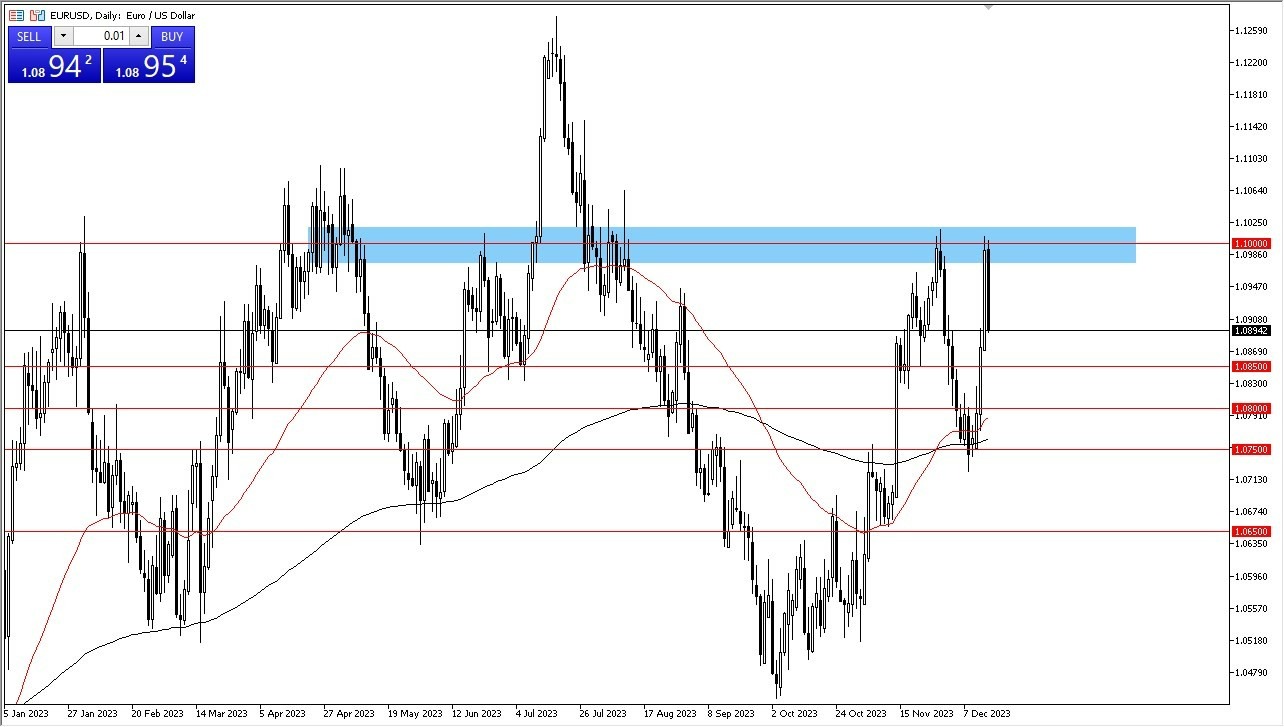This screenshot has width=1284, height=727.
Task: Select the gray chart shift triangle marker
Action: (989, 7)
